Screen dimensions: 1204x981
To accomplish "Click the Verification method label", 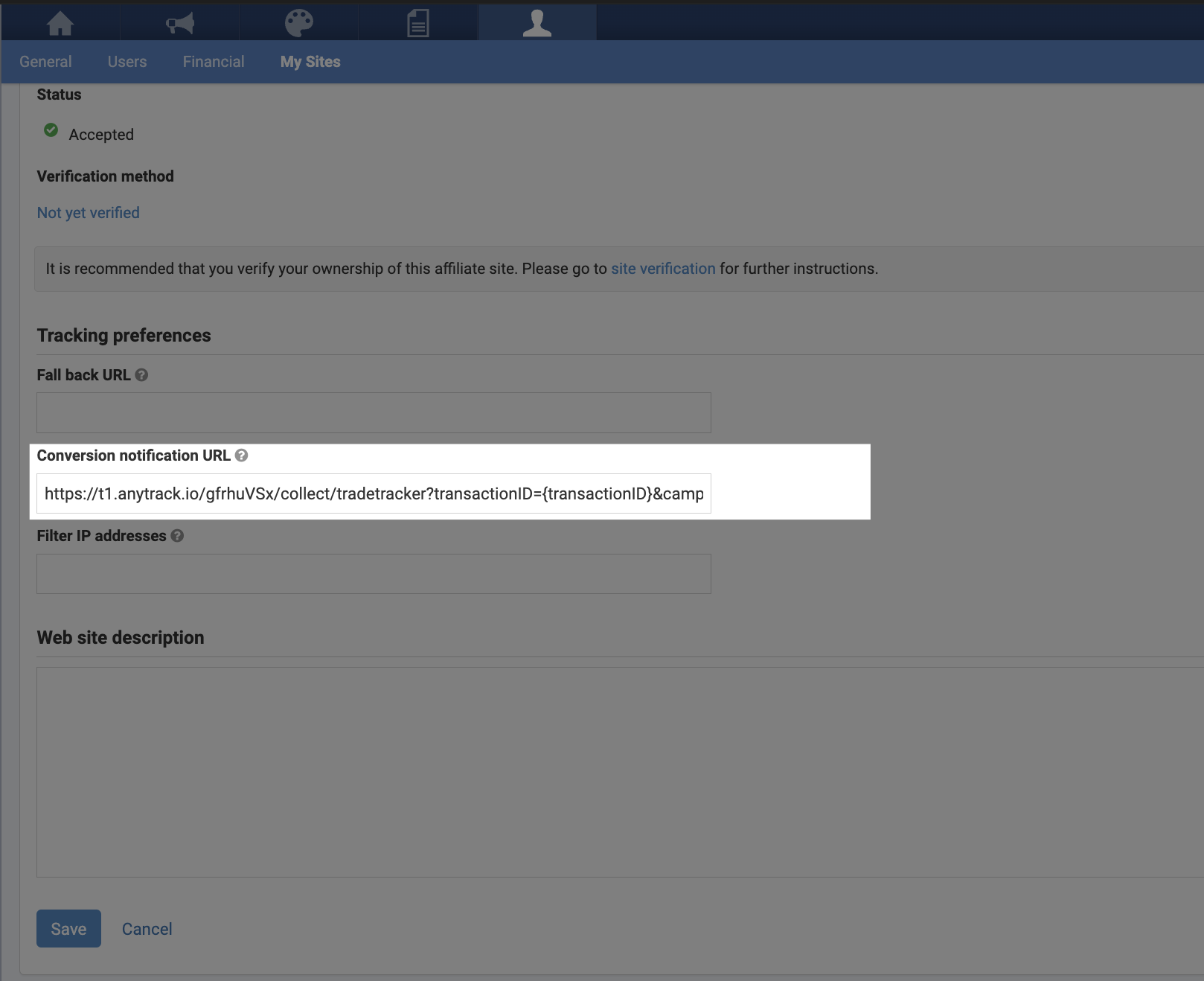I will (106, 176).
